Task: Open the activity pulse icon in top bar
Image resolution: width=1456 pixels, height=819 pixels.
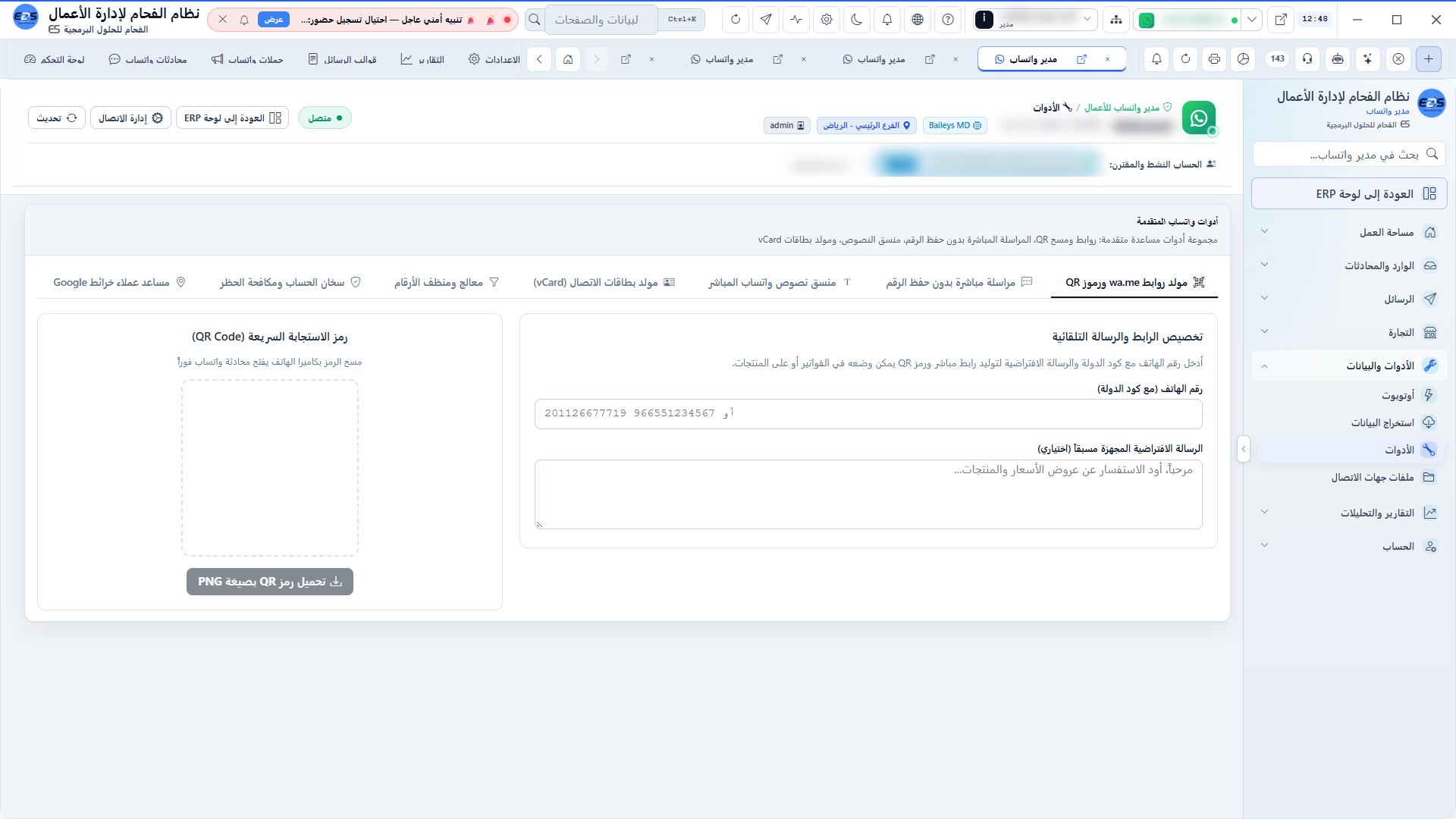Action: click(x=796, y=20)
